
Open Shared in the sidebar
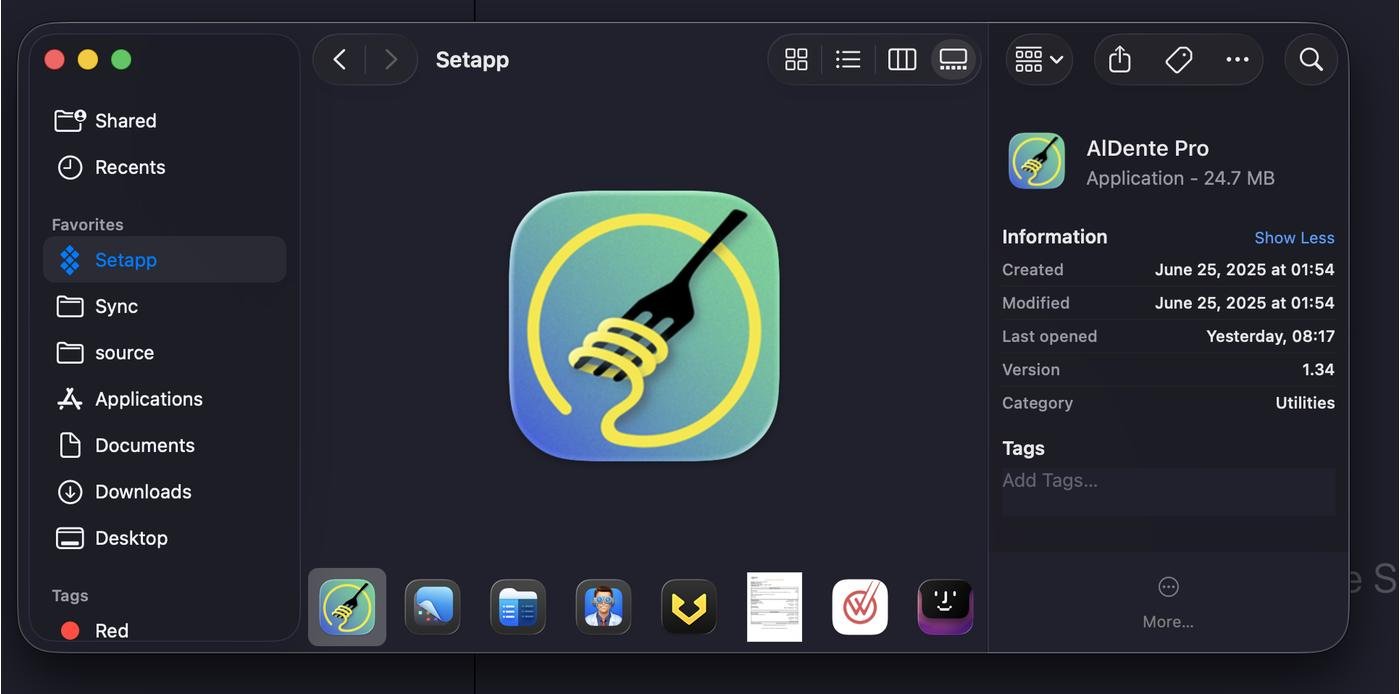(165, 121)
